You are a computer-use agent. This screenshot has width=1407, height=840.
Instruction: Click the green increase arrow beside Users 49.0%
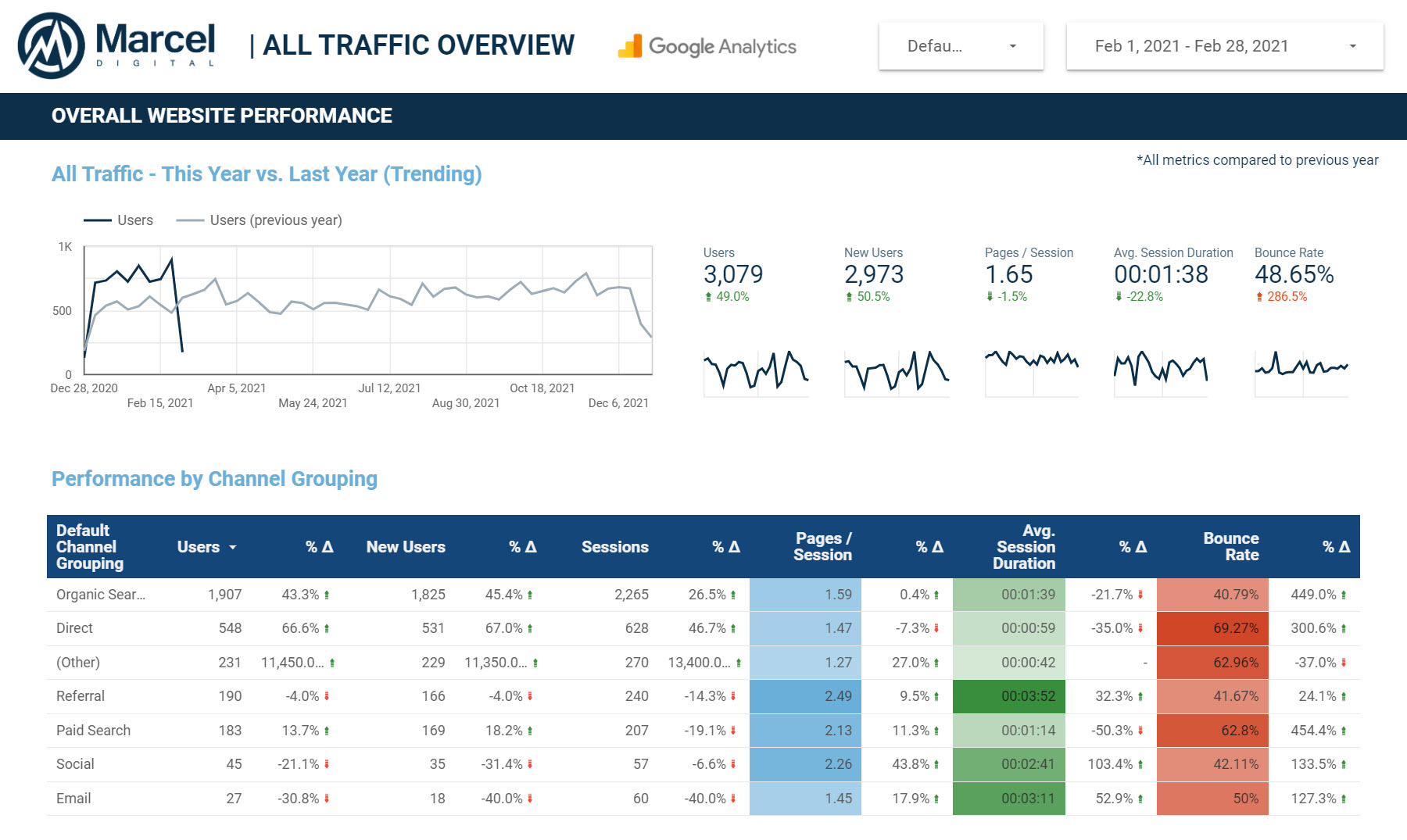(x=708, y=296)
